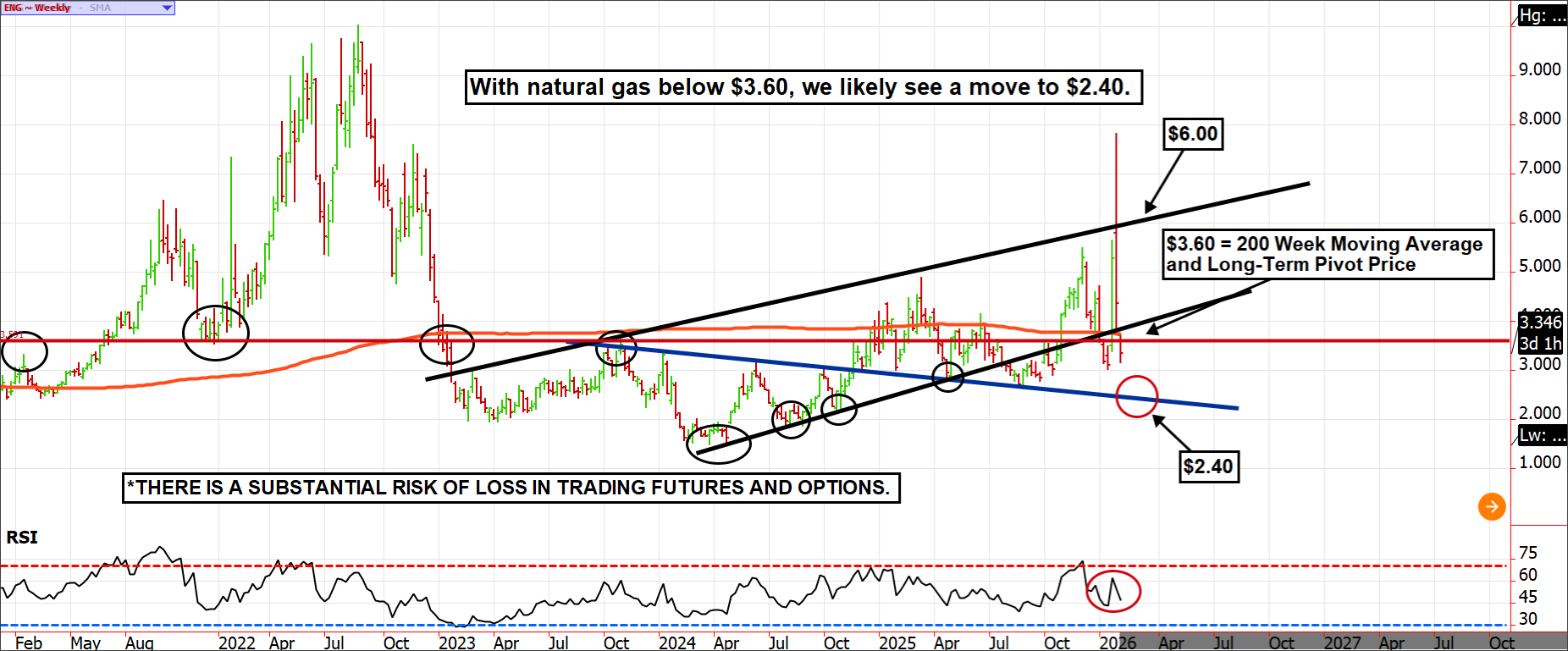Image resolution: width=1568 pixels, height=651 pixels.
Task: Click the RSI indicator label
Action: point(22,538)
